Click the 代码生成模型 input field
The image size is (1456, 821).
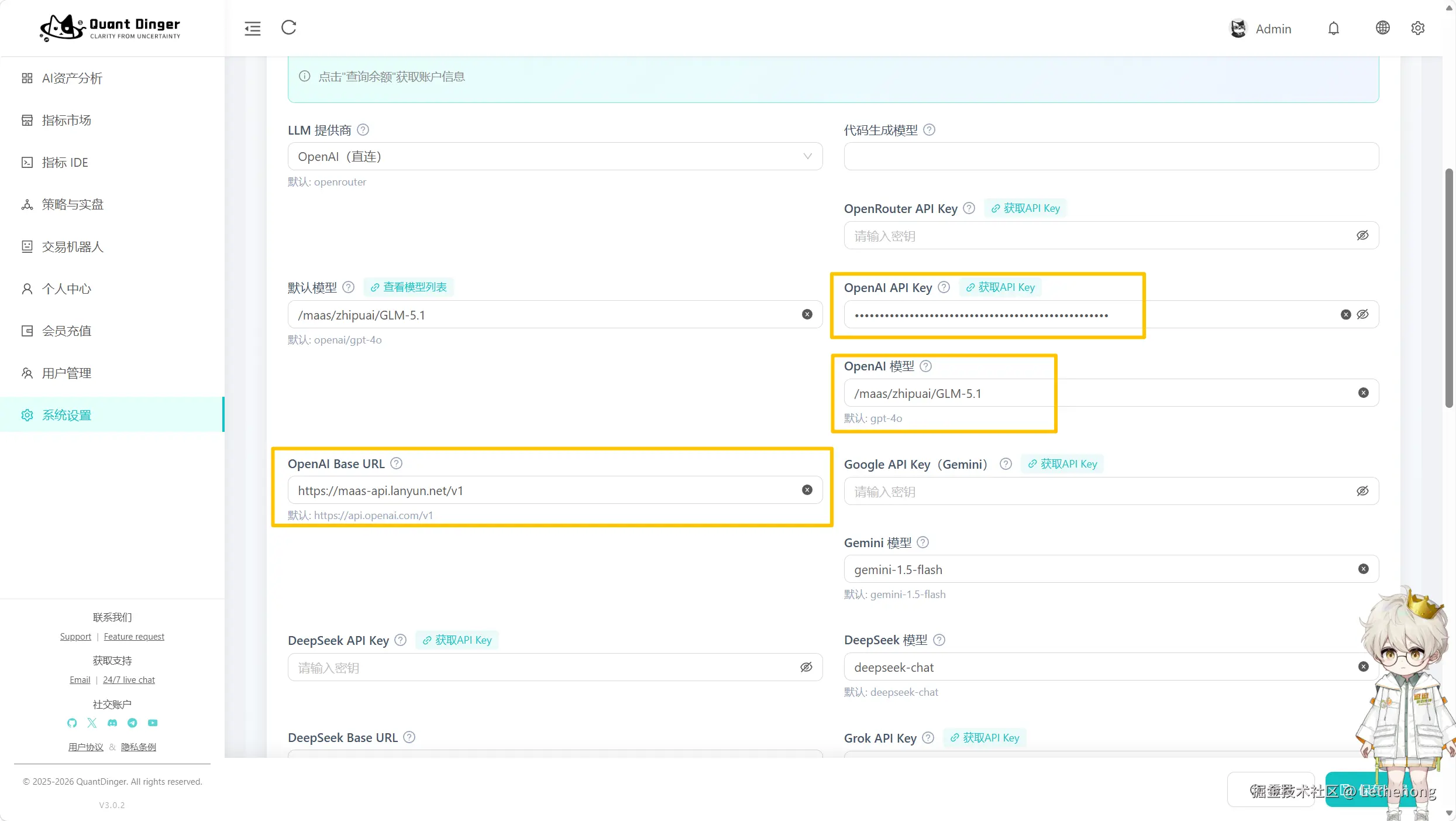coord(1111,156)
